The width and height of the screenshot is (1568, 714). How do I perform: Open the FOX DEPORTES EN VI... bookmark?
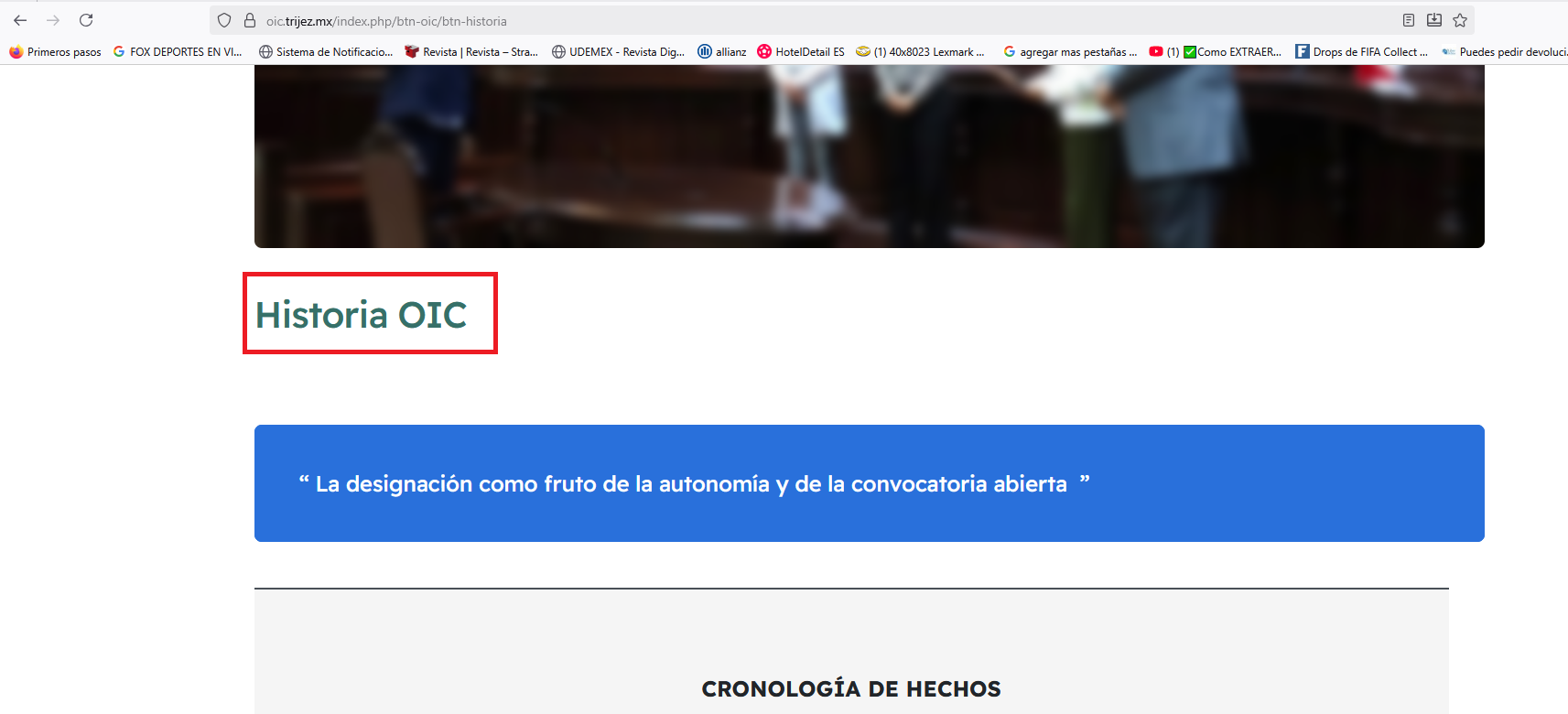pyautogui.click(x=178, y=52)
